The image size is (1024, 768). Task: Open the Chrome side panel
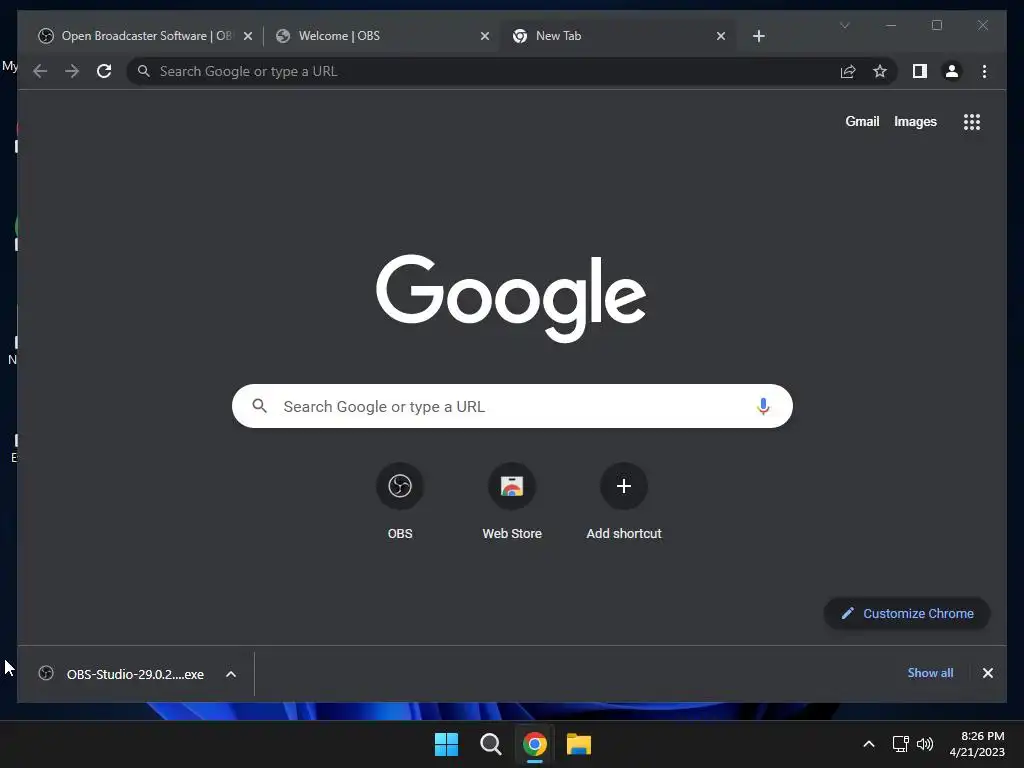tap(920, 71)
